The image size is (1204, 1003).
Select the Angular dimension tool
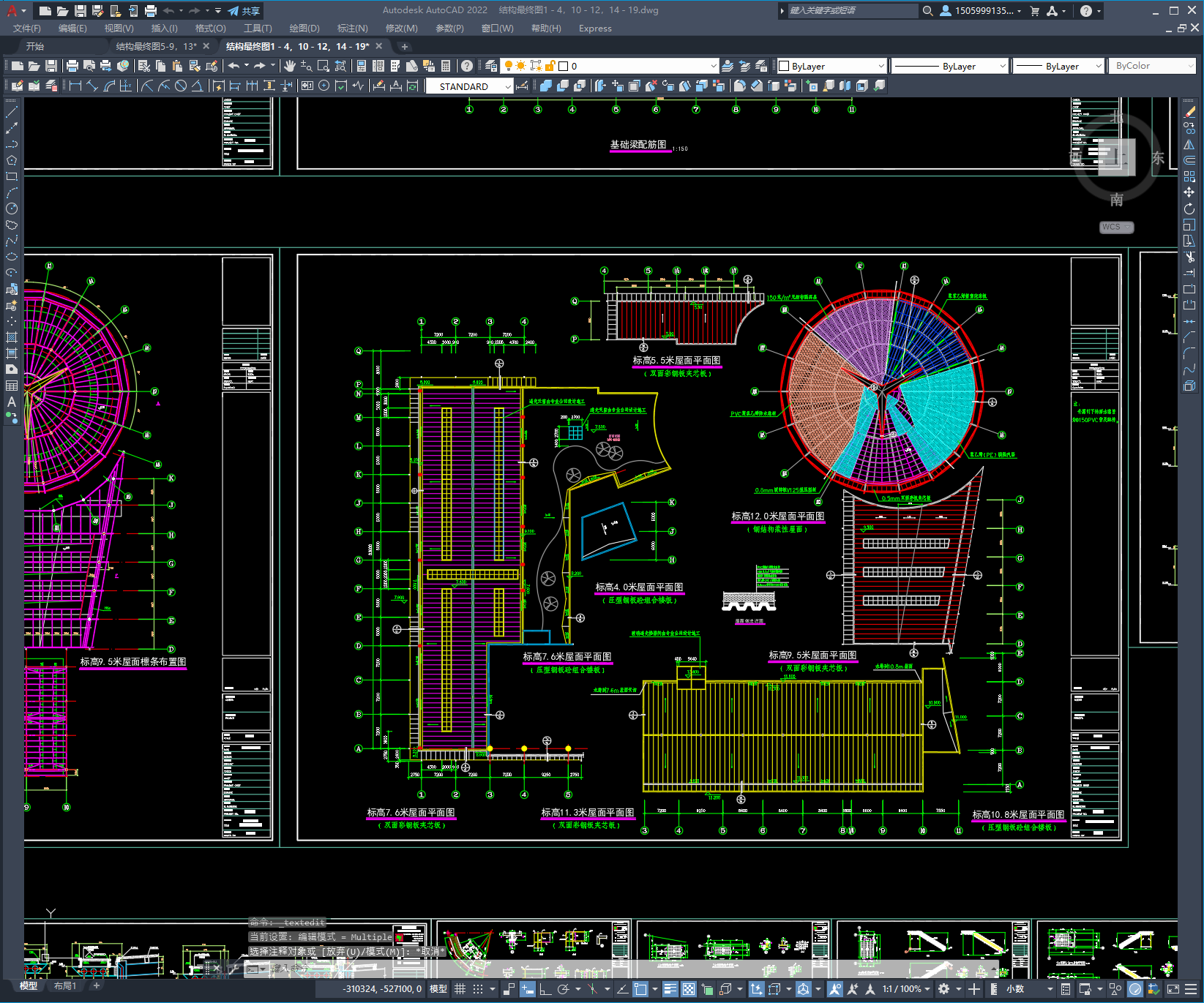[197, 86]
